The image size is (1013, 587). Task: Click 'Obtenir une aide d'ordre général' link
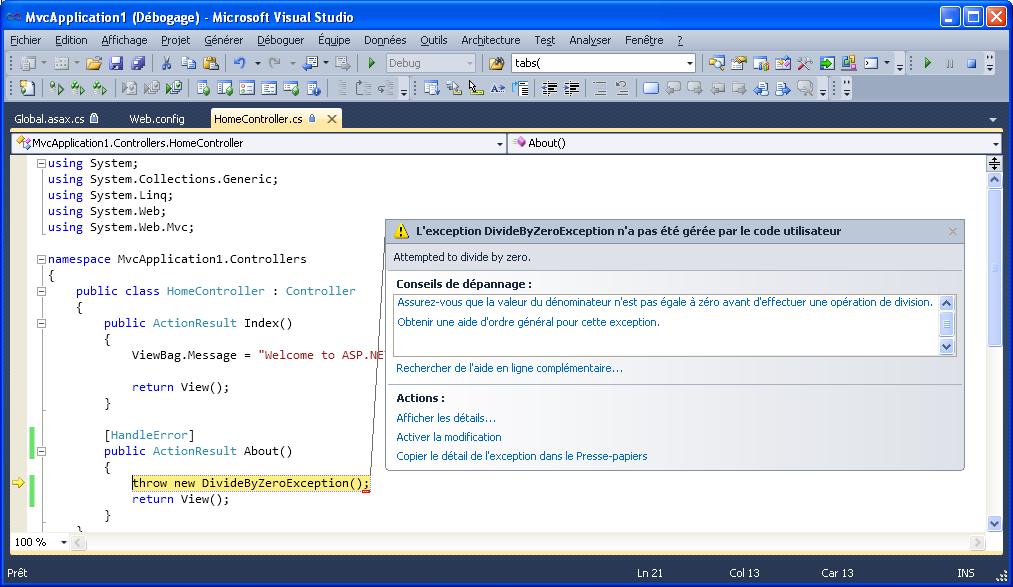click(528, 322)
